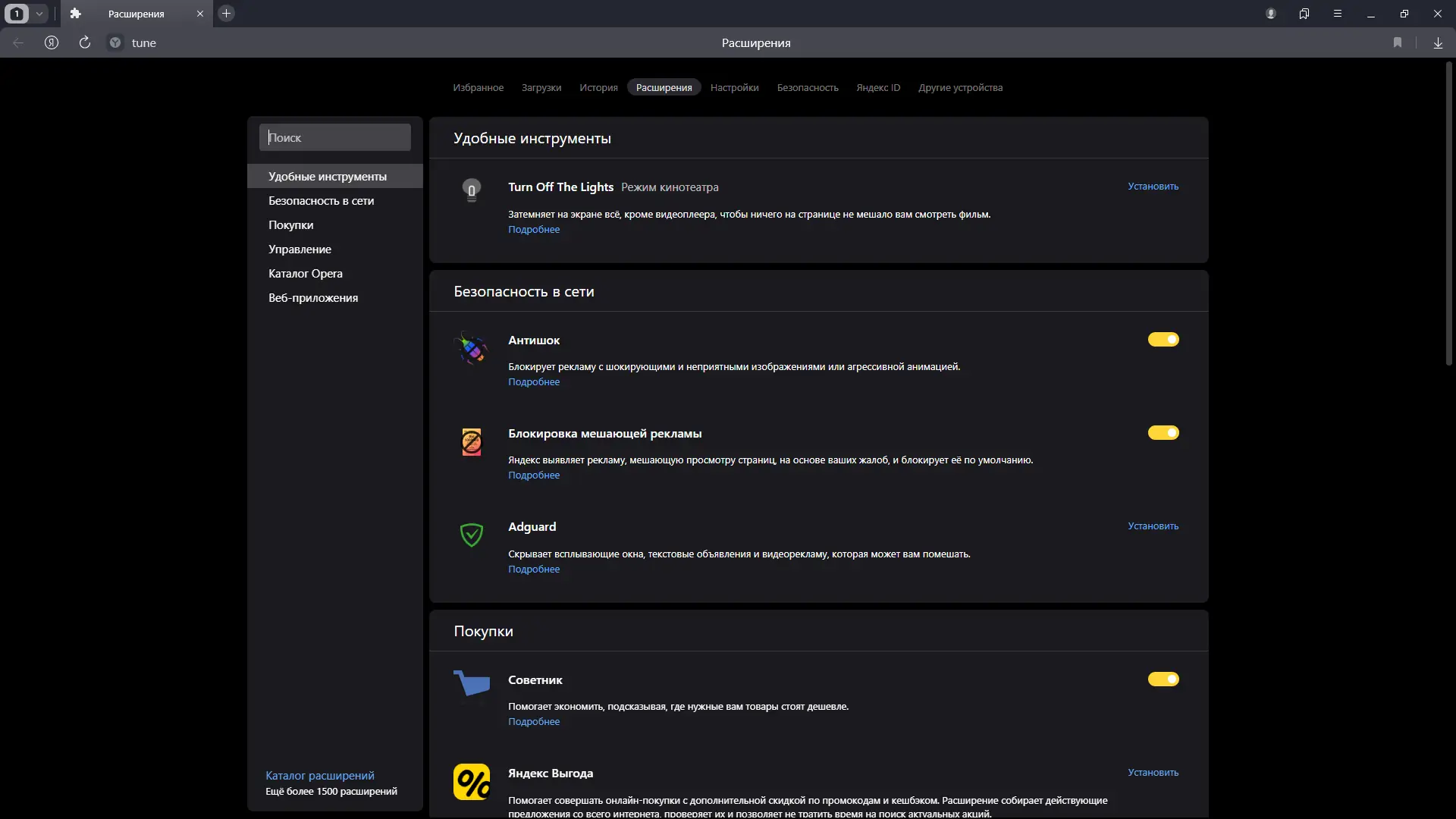The image size is (1456, 819).
Task: Click the profile avatar icon in the title bar
Action: [x=1271, y=14]
